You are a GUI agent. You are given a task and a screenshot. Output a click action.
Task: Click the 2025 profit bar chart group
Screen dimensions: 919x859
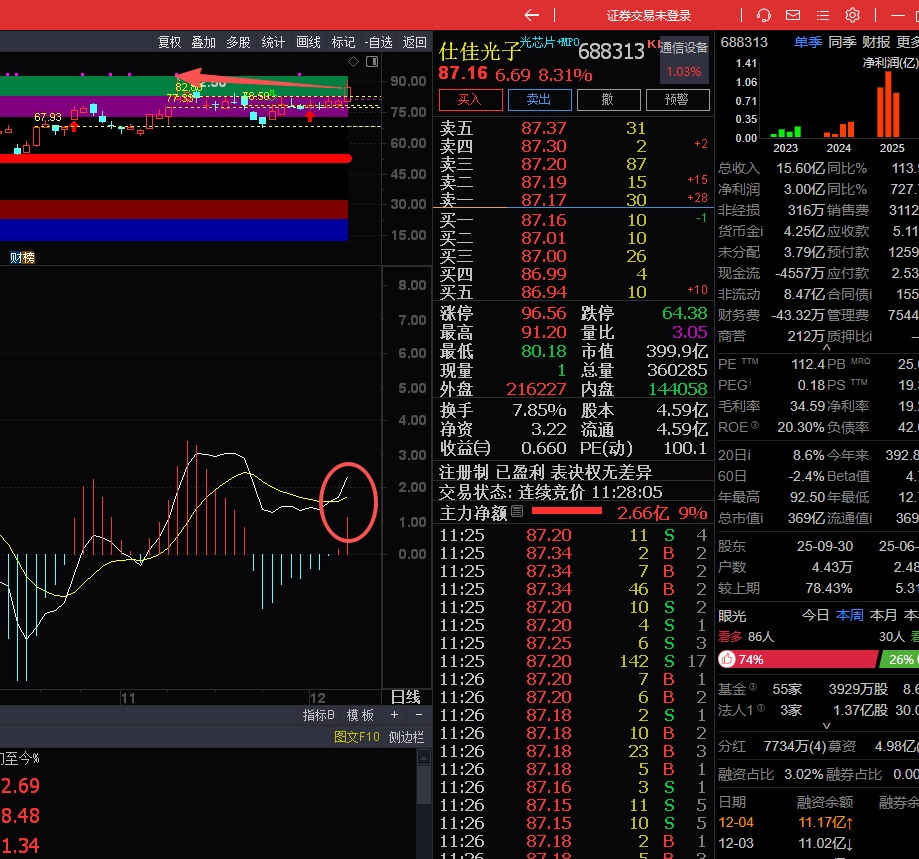tap(888, 104)
